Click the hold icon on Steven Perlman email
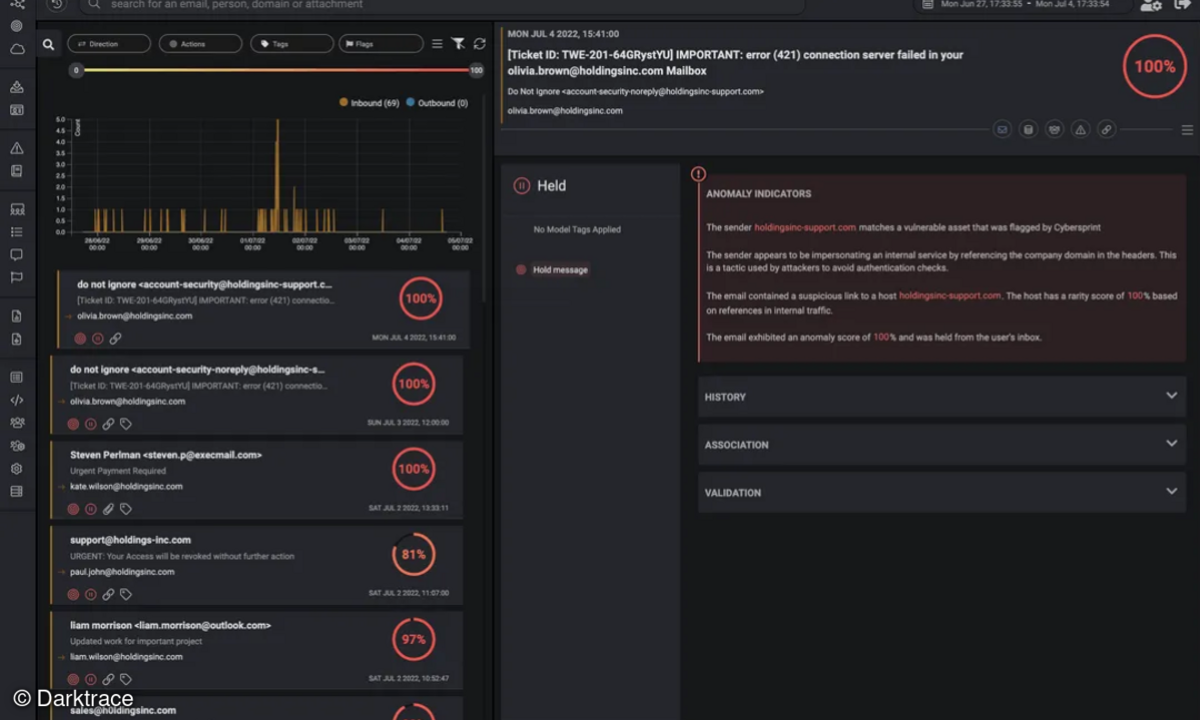1200x720 pixels. 90,509
